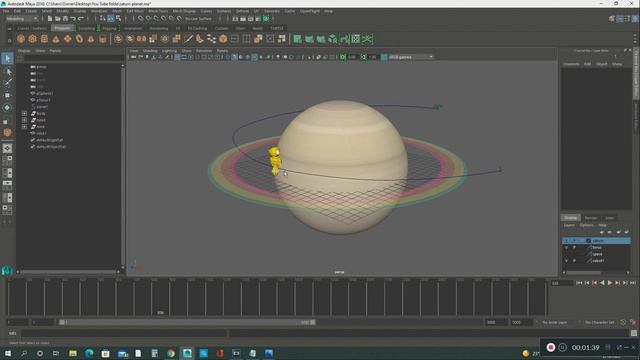Viewport: 640px width, 360px height.
Task: Toggle visibility of the saturn layer
Action: [566, 241]
